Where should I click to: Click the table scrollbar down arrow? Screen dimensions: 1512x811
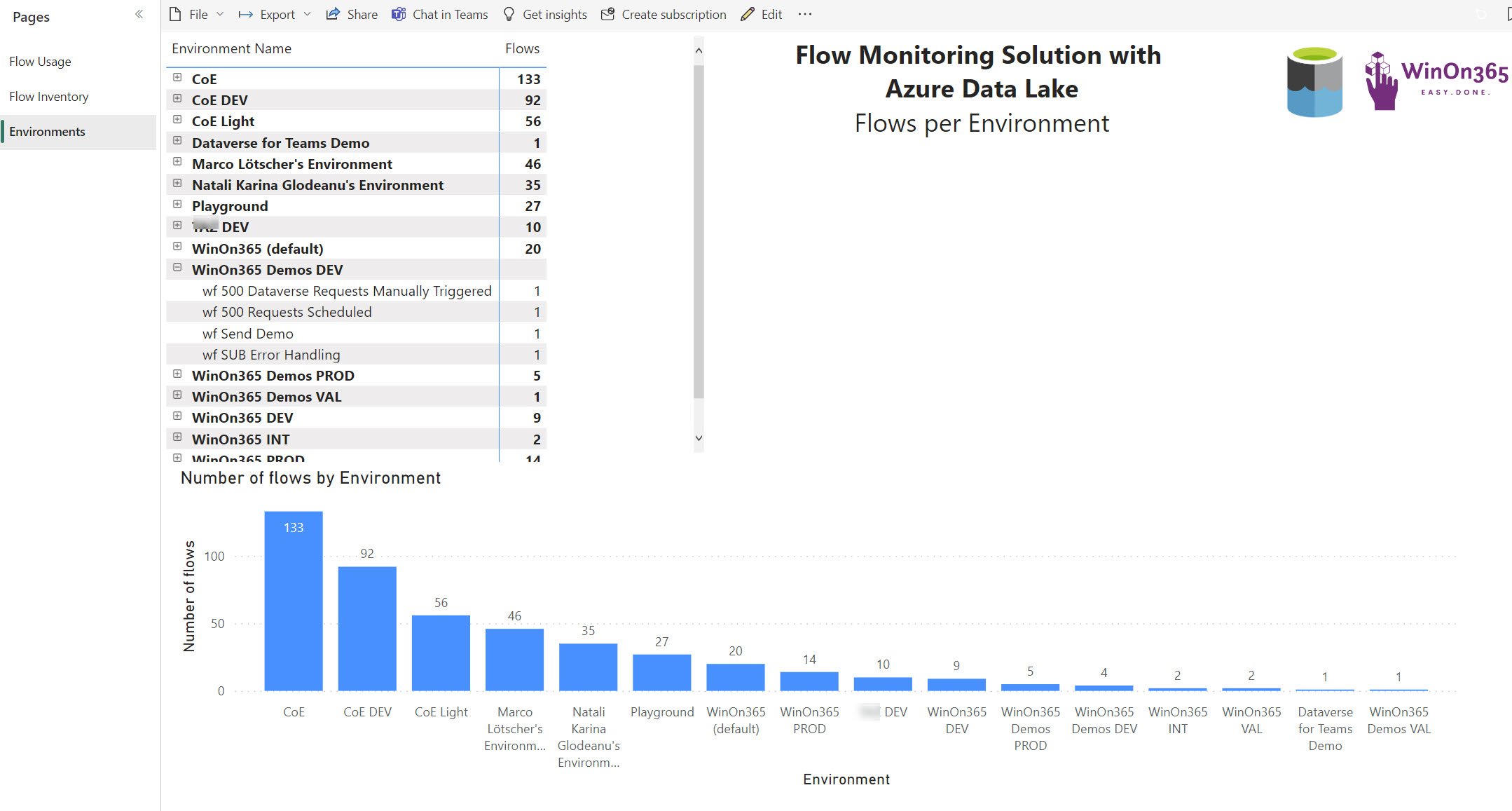[x=699, y=438]
